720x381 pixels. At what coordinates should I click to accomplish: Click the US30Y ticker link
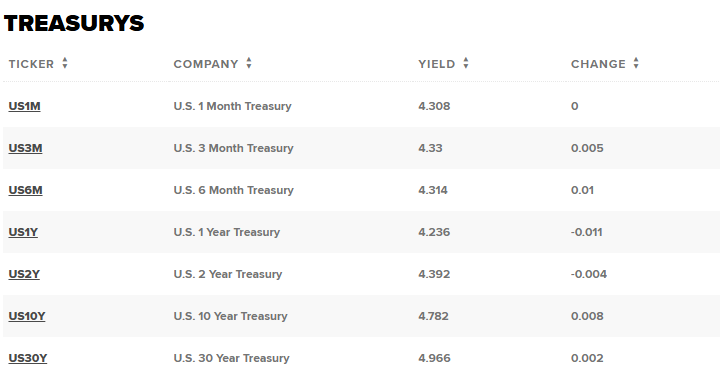pos(28,358)
